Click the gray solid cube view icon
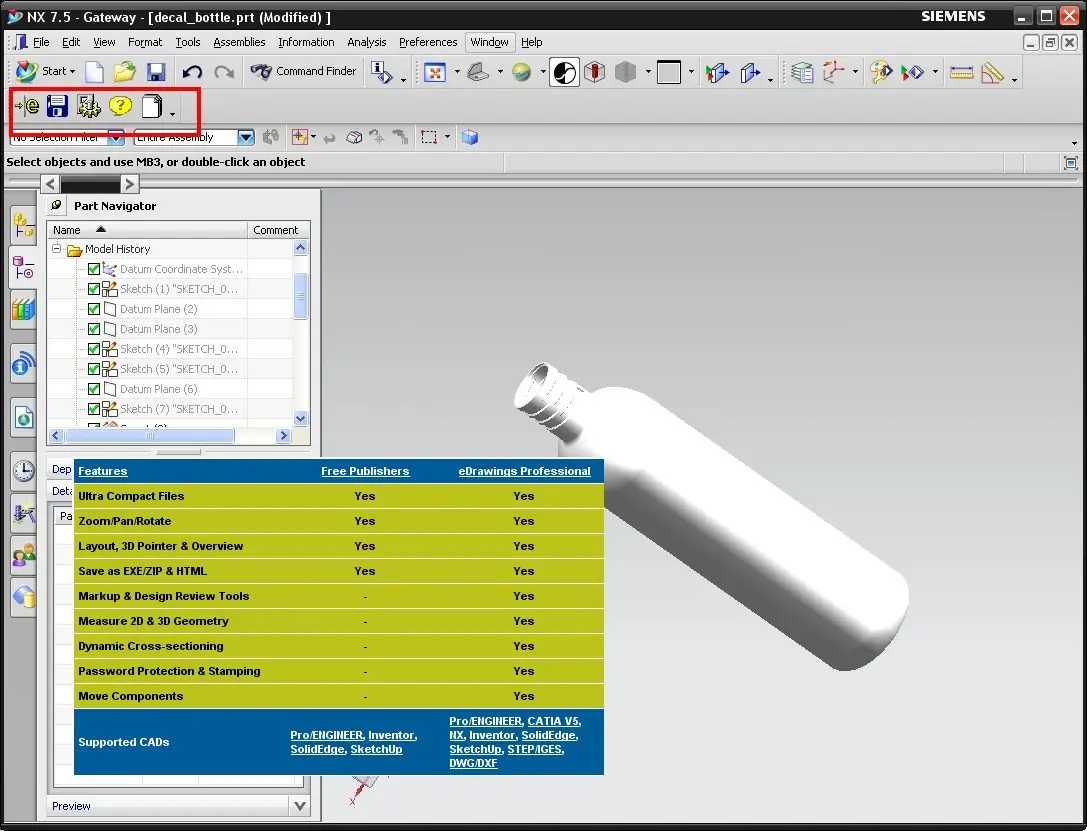1087x831 pixels. click(x=625, y=71)
